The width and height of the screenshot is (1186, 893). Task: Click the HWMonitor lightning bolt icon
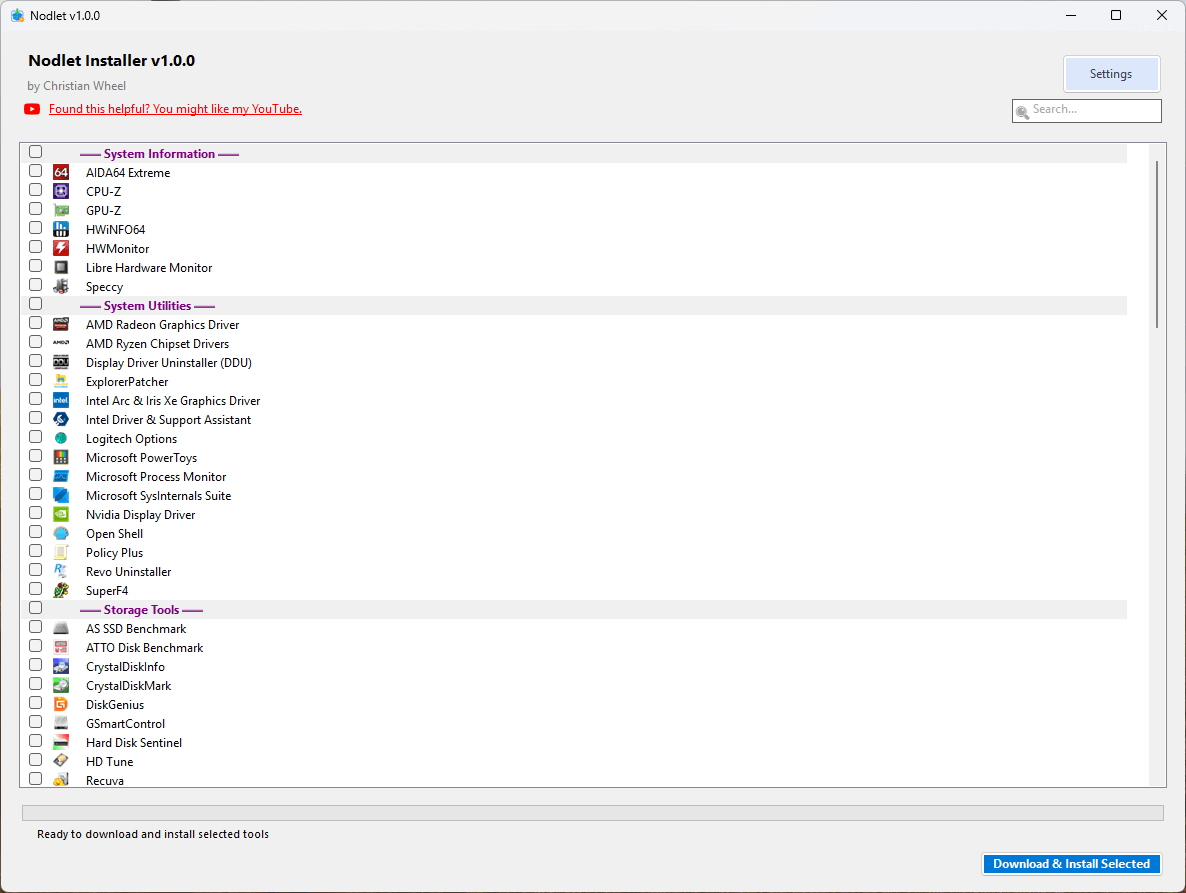point(61,249)
